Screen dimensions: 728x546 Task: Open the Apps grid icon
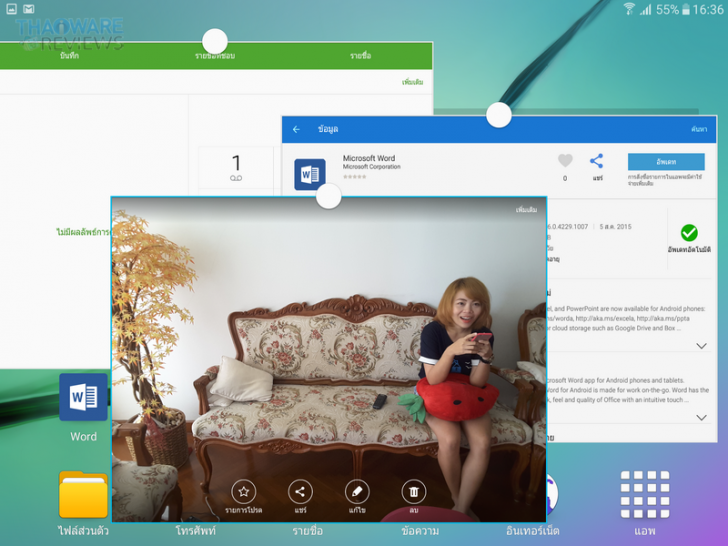click(645, 494)
